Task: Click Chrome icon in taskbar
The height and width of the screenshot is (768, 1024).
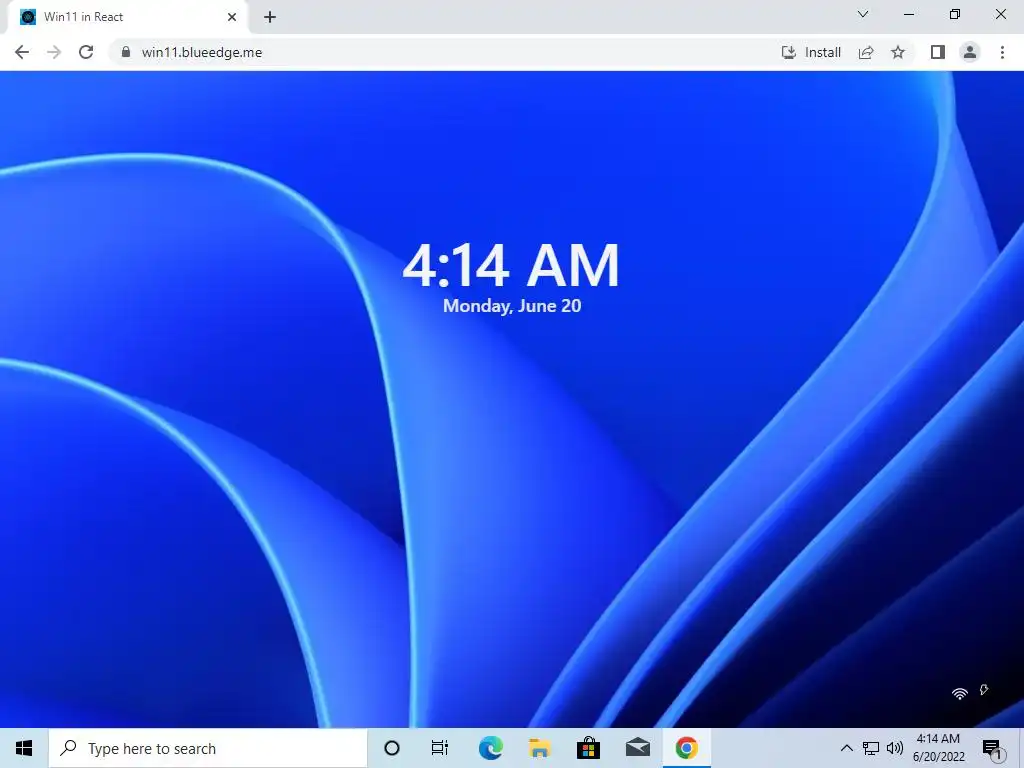Action: coord(686,748)
